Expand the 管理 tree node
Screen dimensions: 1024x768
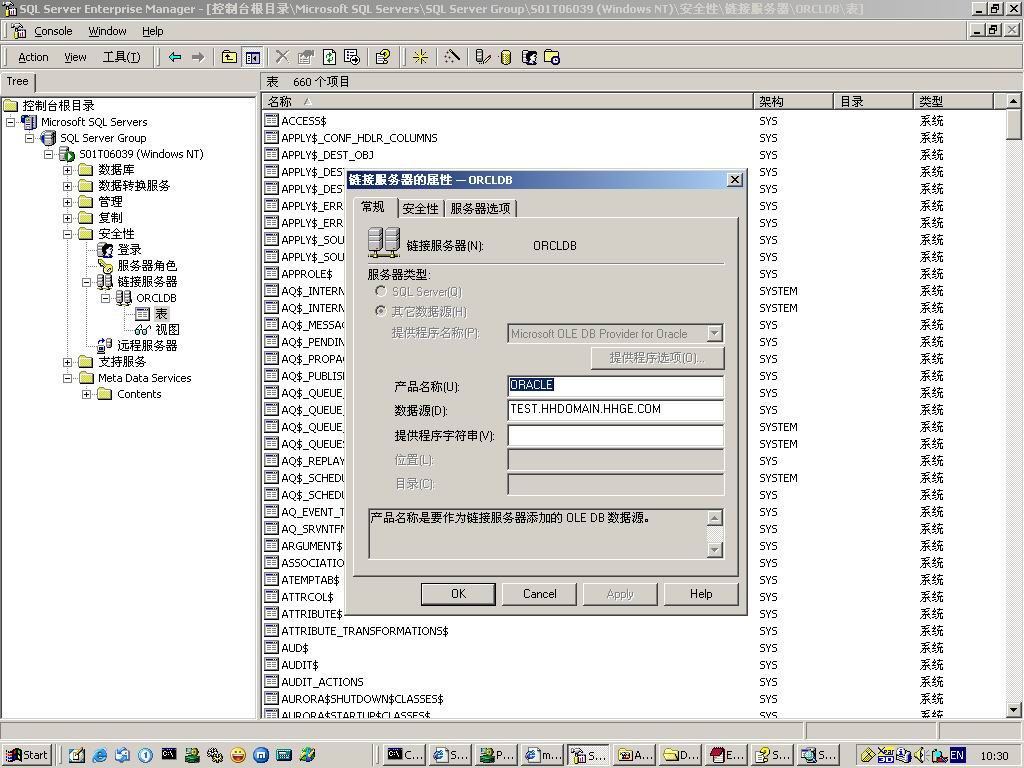click(x=67, y=202)
